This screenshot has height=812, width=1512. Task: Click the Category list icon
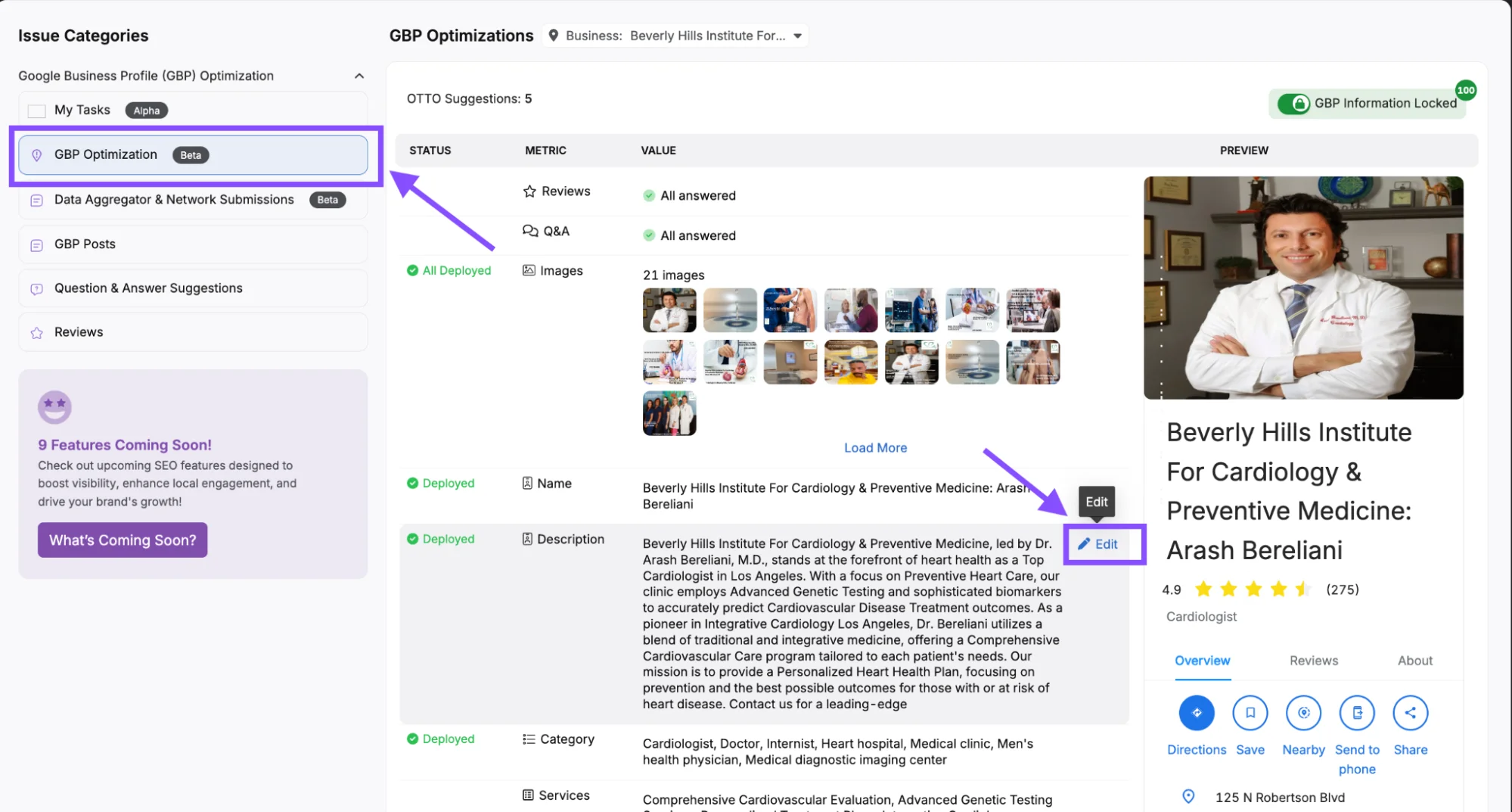(529, 739)
